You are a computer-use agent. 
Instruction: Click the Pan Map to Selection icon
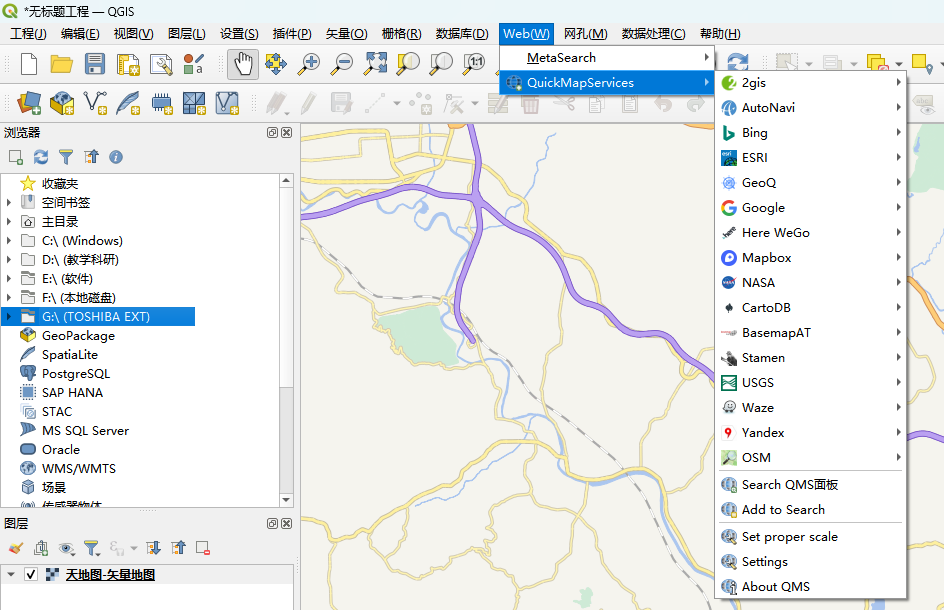pyautogui.click(x=276, y=63)
